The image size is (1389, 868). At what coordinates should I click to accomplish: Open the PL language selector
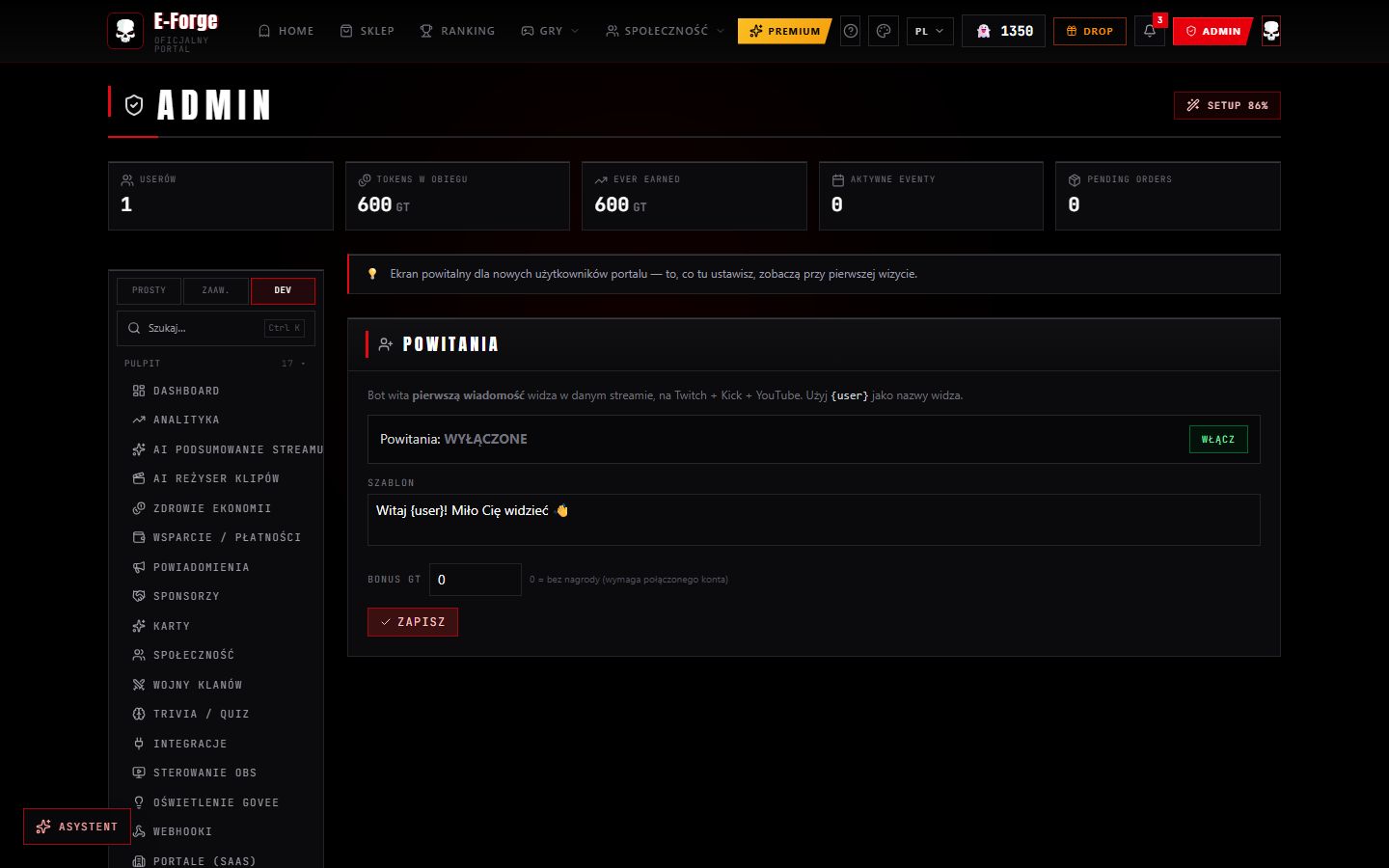930,31
